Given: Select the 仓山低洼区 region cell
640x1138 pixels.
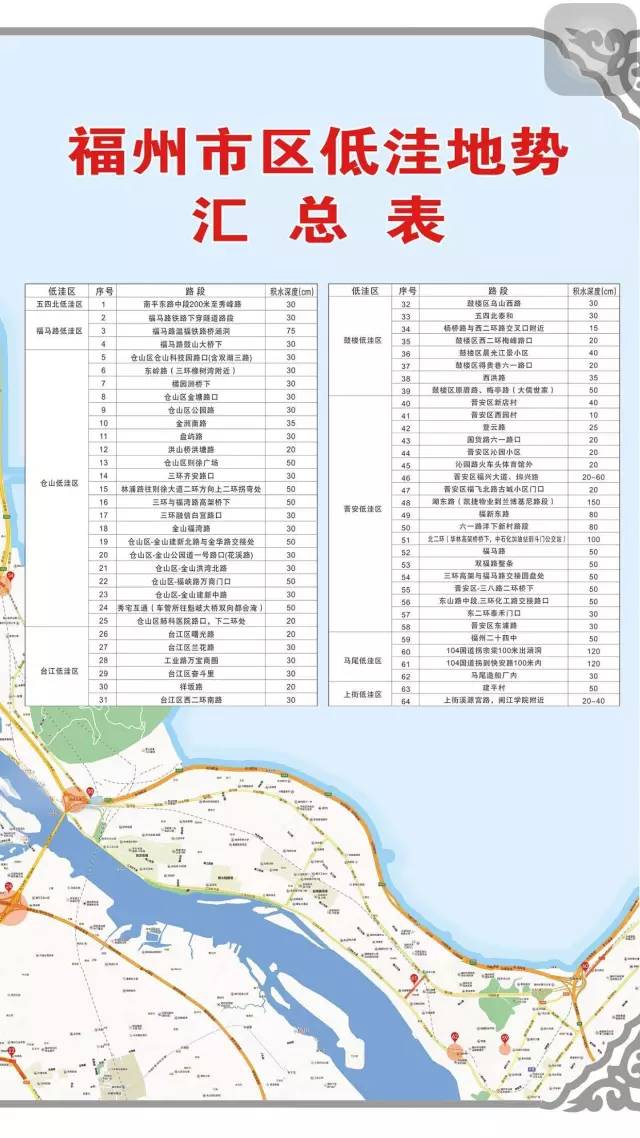Looking at the screenshot, I should [x=58, y=483].
